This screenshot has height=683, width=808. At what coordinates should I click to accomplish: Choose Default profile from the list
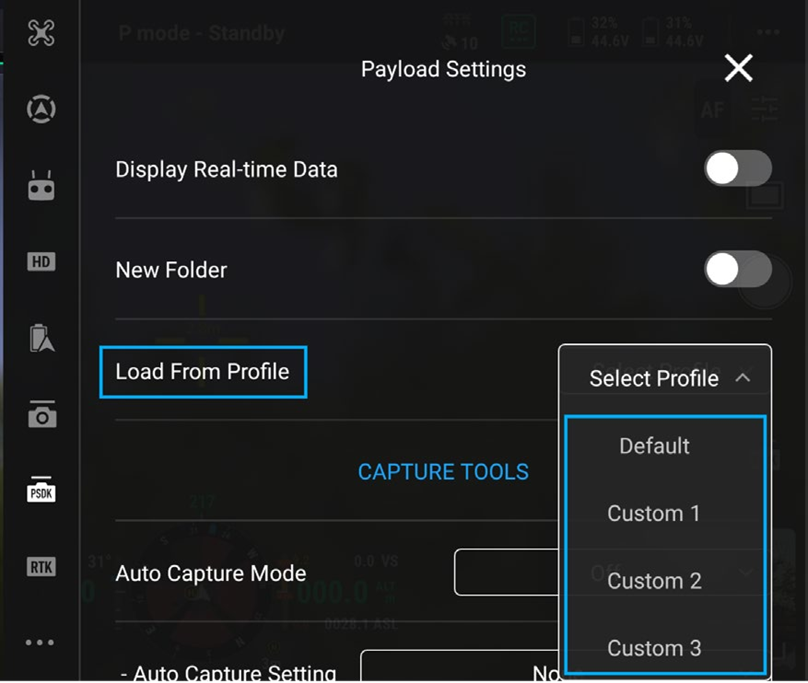pos(654,446)
